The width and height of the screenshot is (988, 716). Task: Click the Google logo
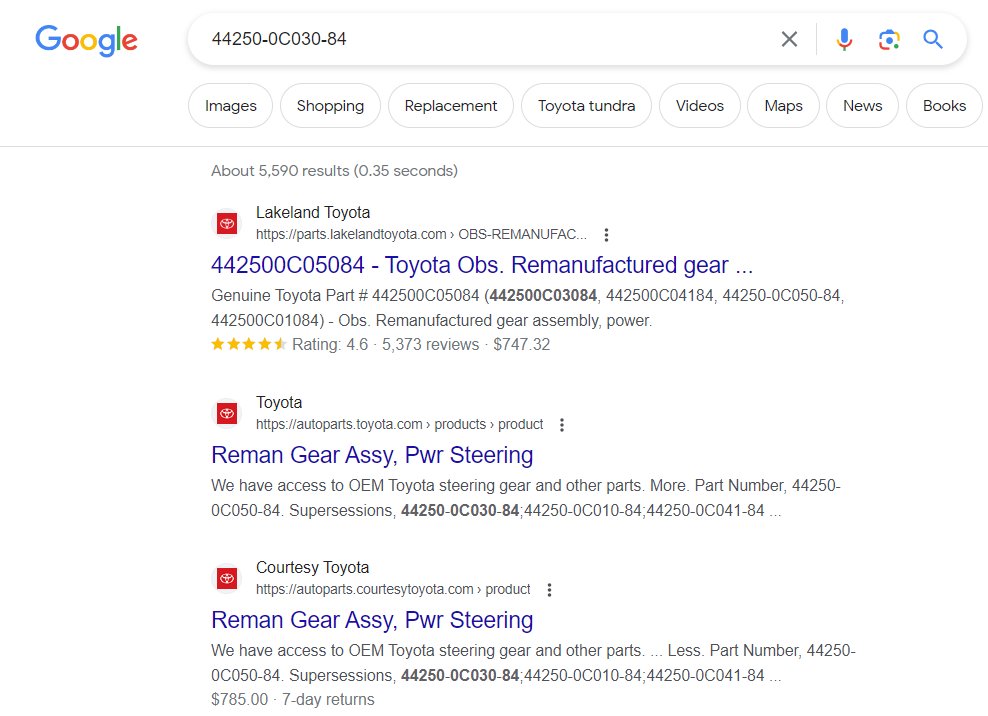[x=86, y=40]
